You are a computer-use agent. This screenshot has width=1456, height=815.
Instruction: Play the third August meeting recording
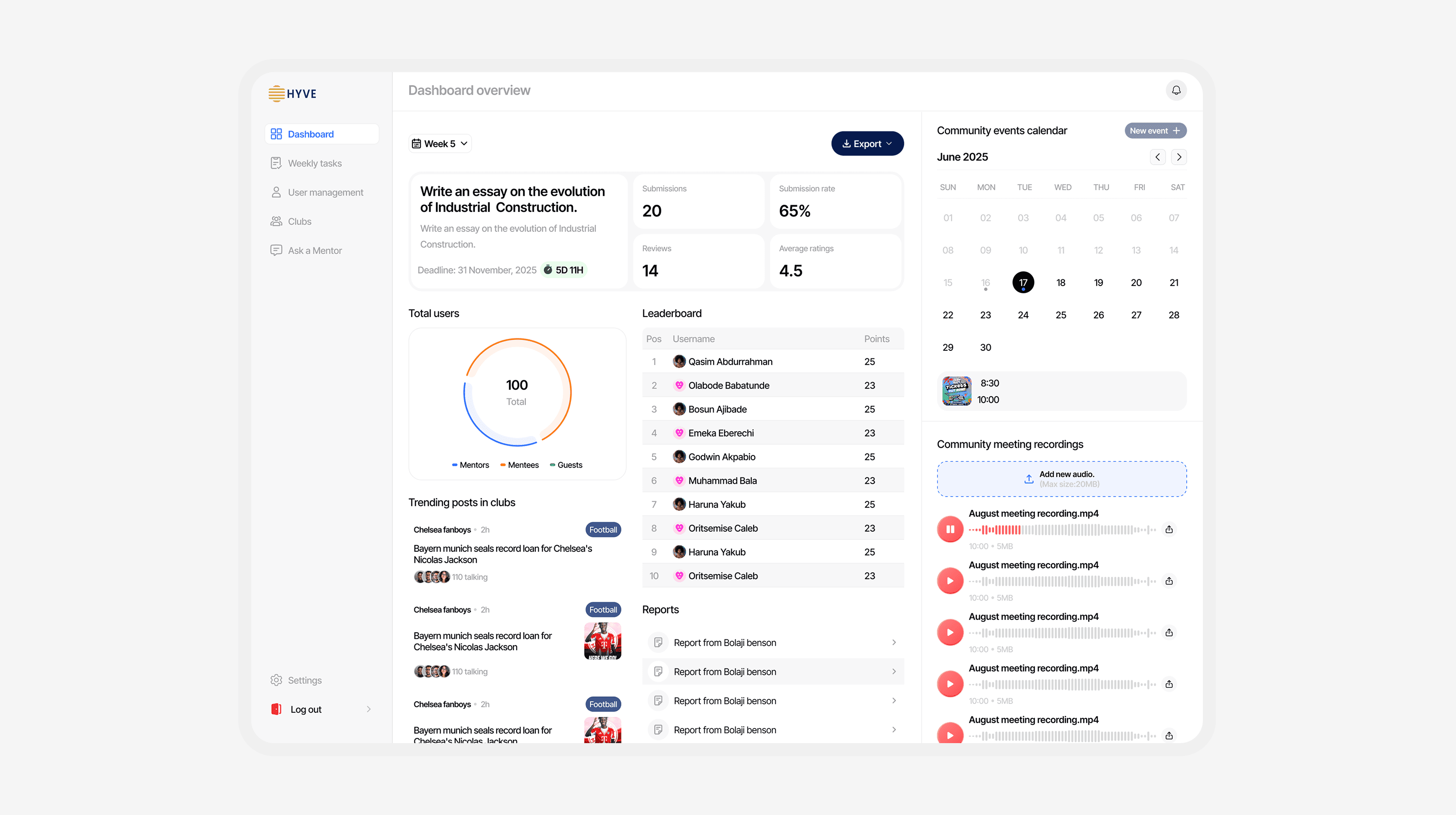click(x=950, y=632)
